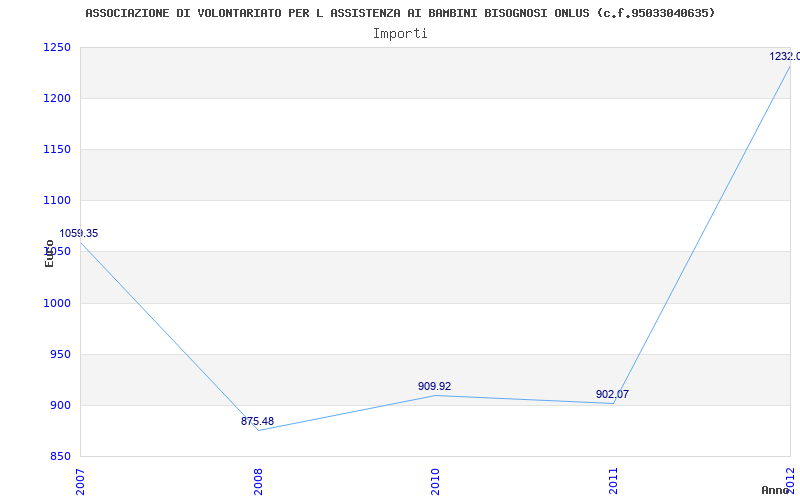800x500 pixels.
Task: Select the 1059.35 data label
Action: click(79, 233)
